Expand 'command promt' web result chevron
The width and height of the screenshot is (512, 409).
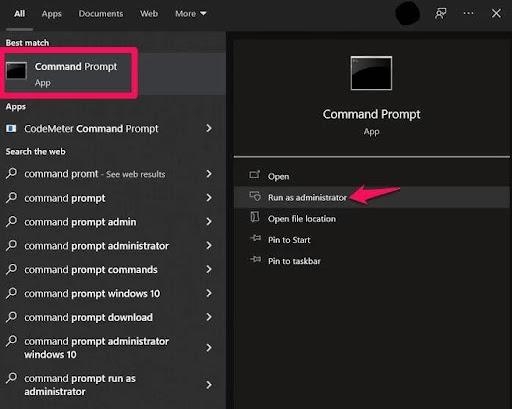click(209, 174)
